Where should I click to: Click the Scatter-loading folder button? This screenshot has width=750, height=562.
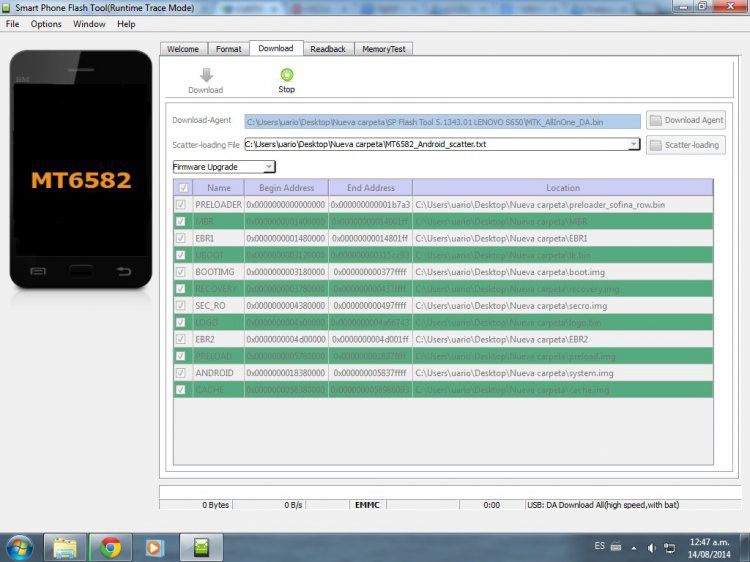(686, 145)
